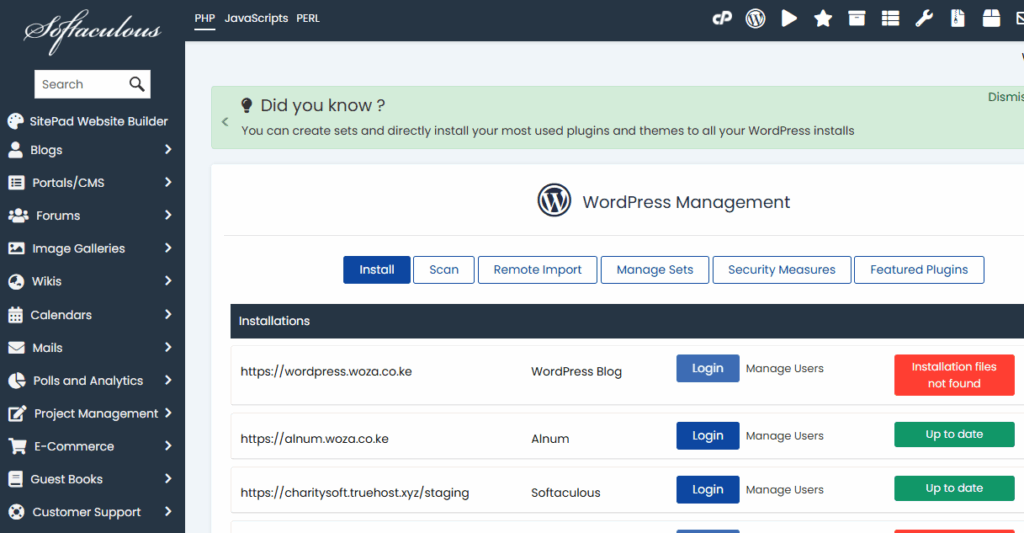Screen dimensions: 1024x533
Task: Switch to the JavaScripts tab
Action: point(256,18)
